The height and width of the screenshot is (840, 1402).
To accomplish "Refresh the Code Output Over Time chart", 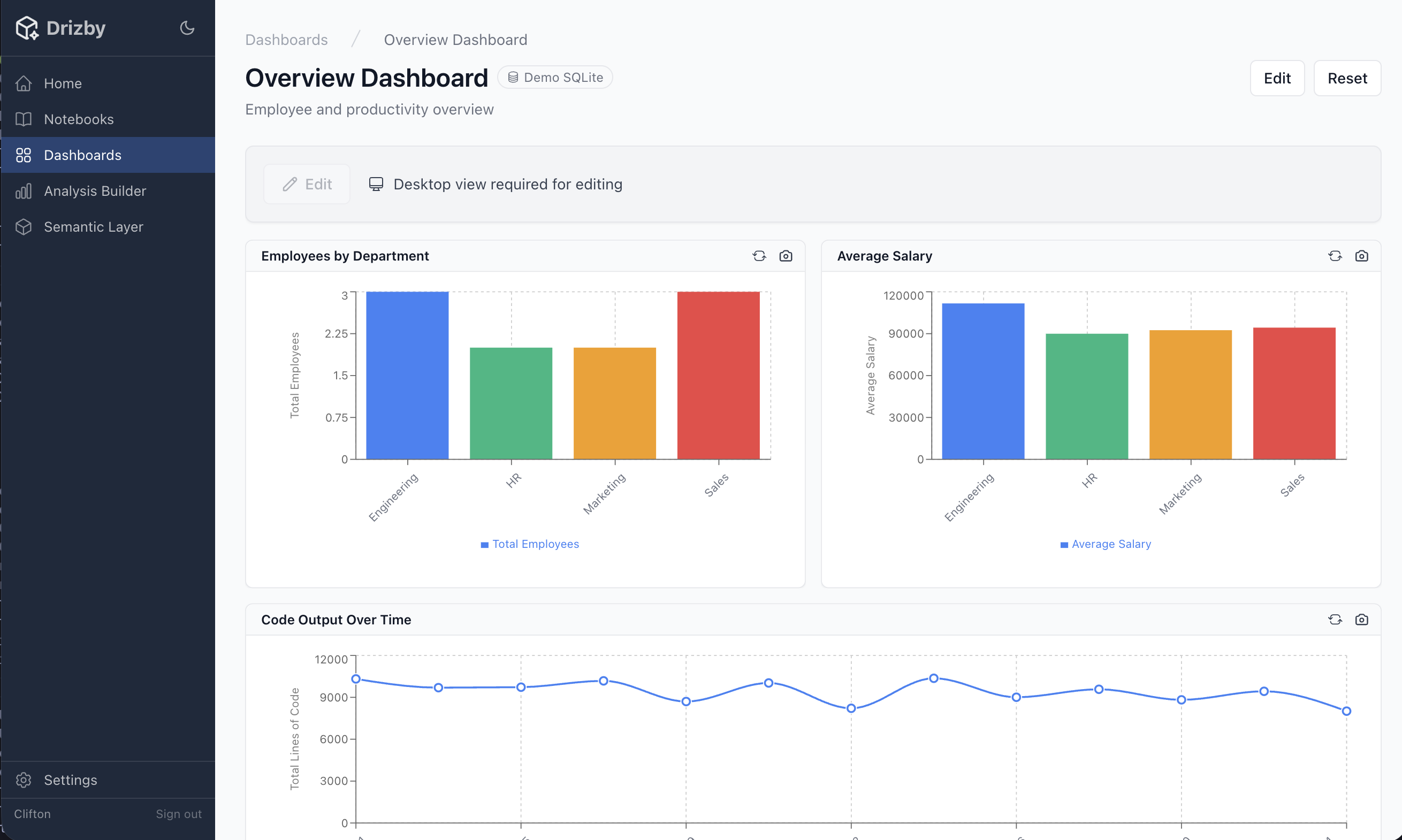I will [1335, 619].
